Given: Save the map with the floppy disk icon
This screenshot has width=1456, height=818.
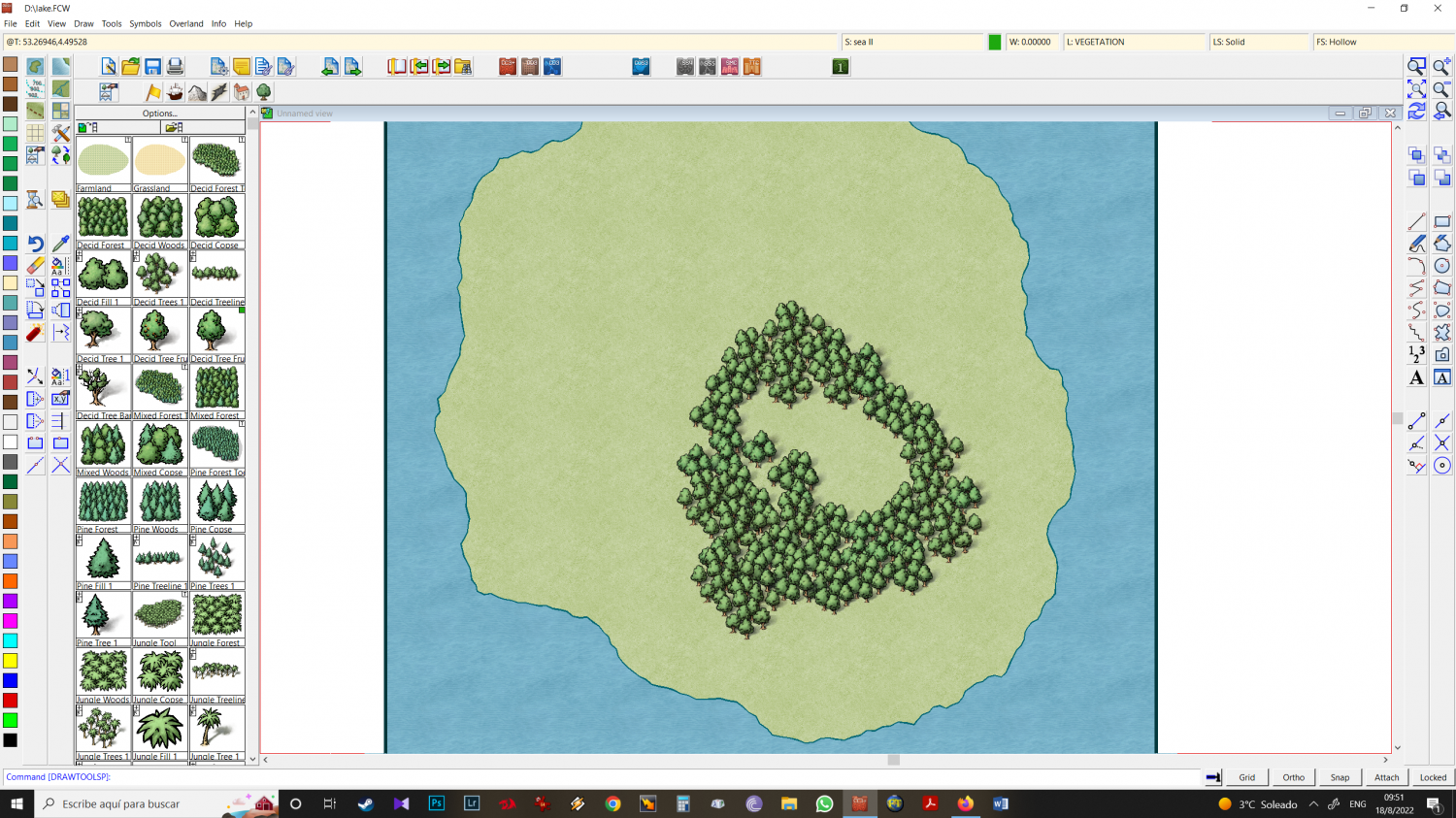Looking at the screenshot, I should tap(153, 67).
